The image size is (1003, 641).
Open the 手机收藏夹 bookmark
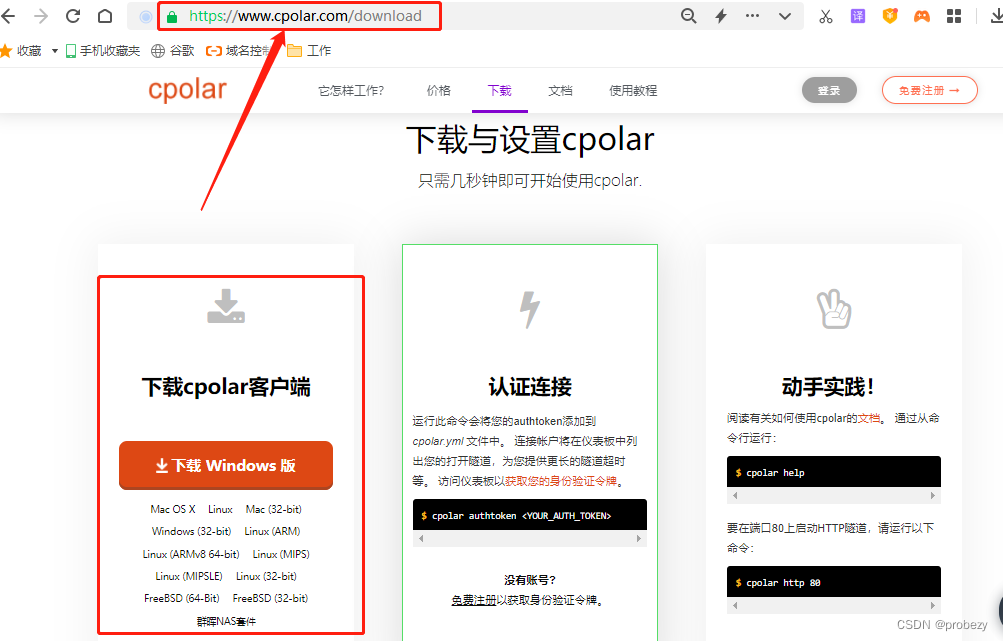click(102, 51)
